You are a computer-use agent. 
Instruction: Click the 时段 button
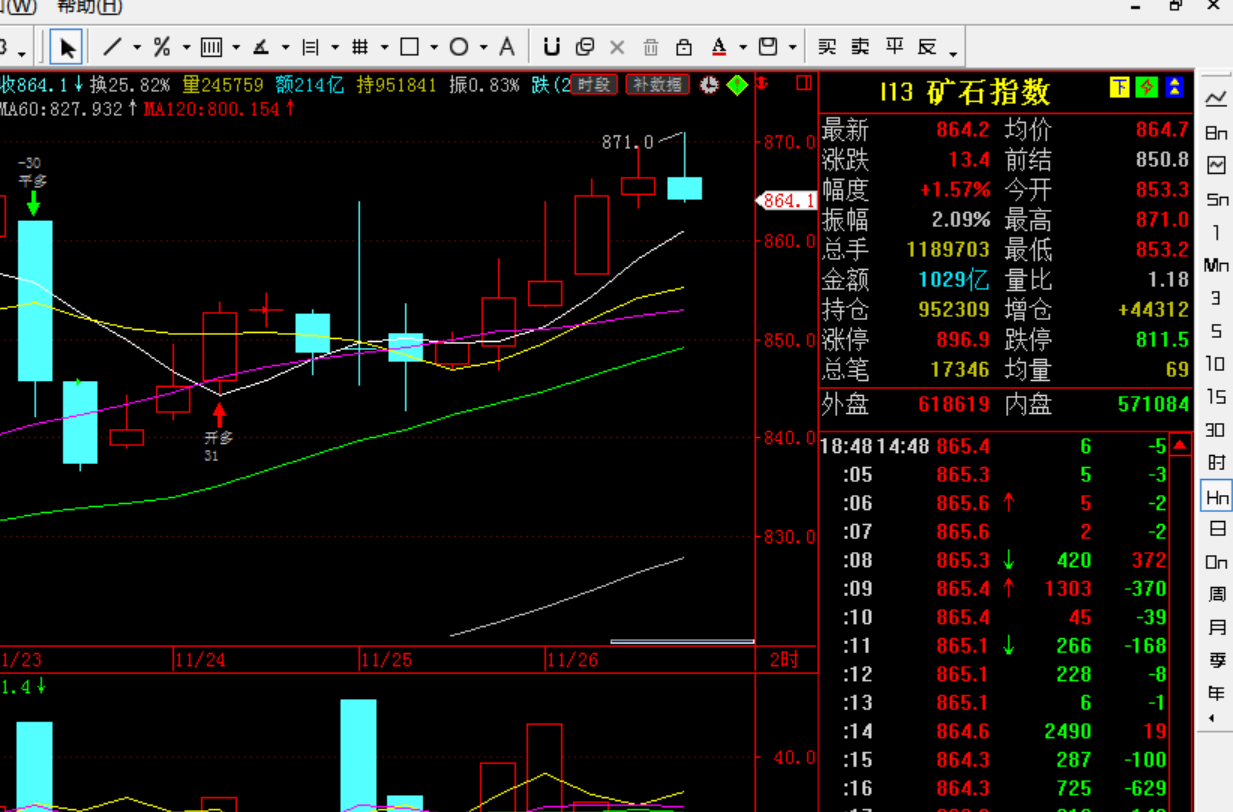point(594,85)
